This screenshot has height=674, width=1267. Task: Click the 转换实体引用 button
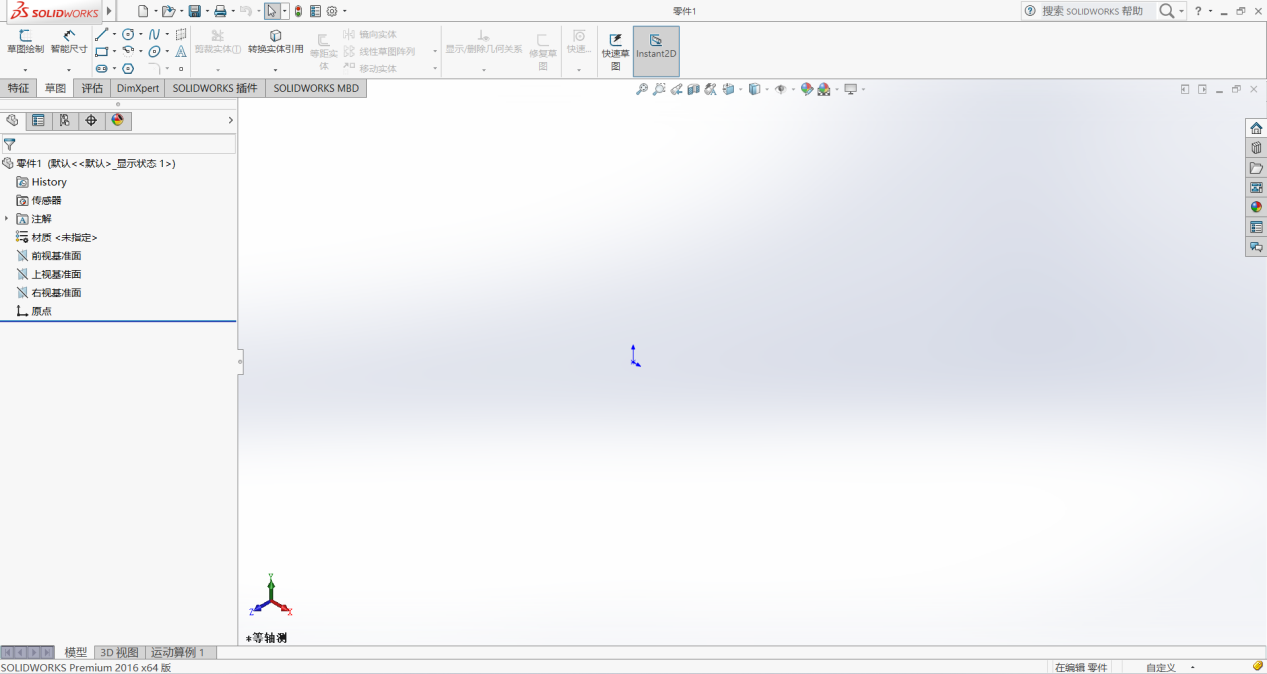tap(275, 41)
